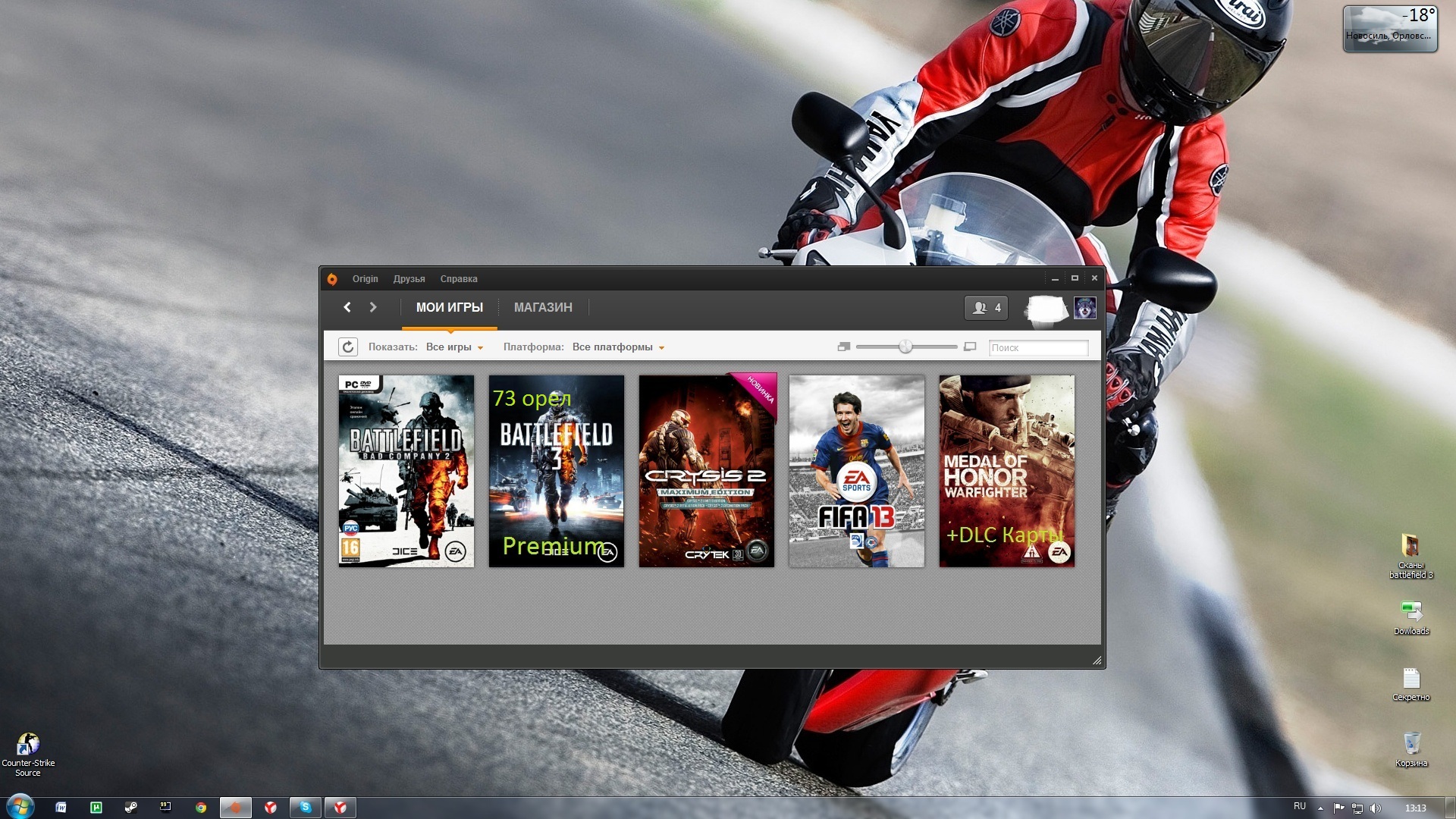
Task: Click the large tiles size icon
Action: (970, 347)
